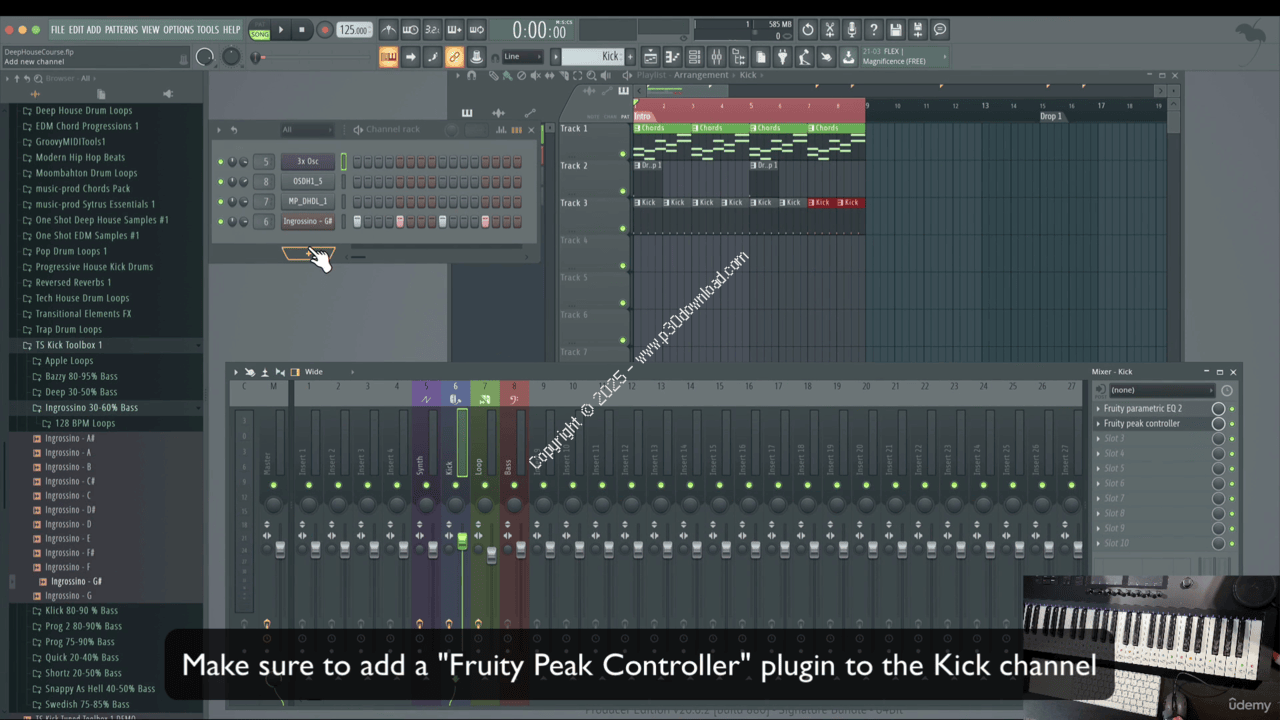Image resolution: width=1280 pixels, height=720 pixels.
Task: Click the Stop button in transport bar
Action: [x=302, y=30]
